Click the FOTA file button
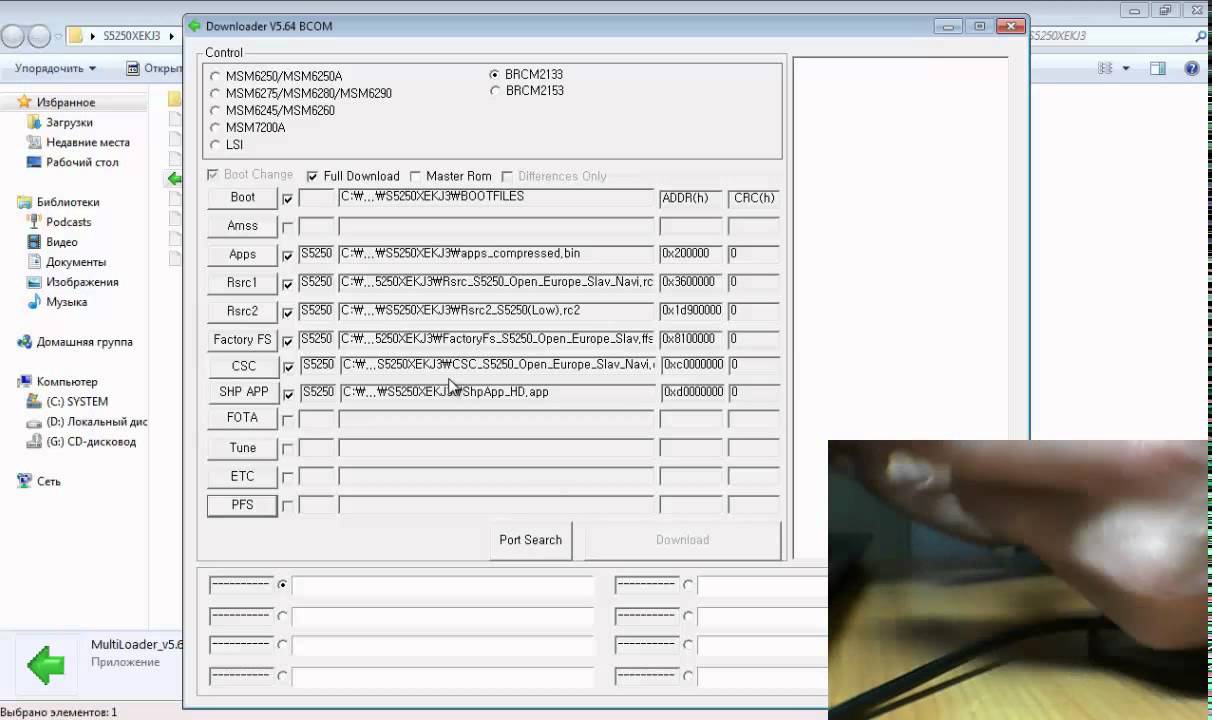 (x=242, y=418)
